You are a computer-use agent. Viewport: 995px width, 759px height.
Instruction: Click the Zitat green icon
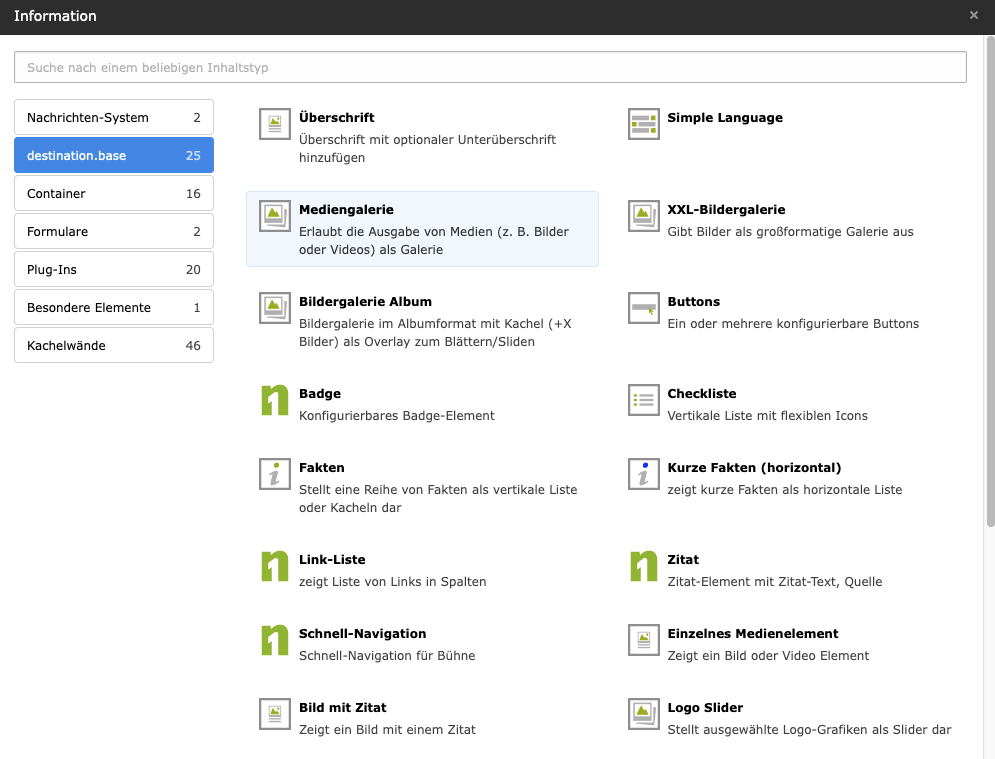[x=643, y=566]
